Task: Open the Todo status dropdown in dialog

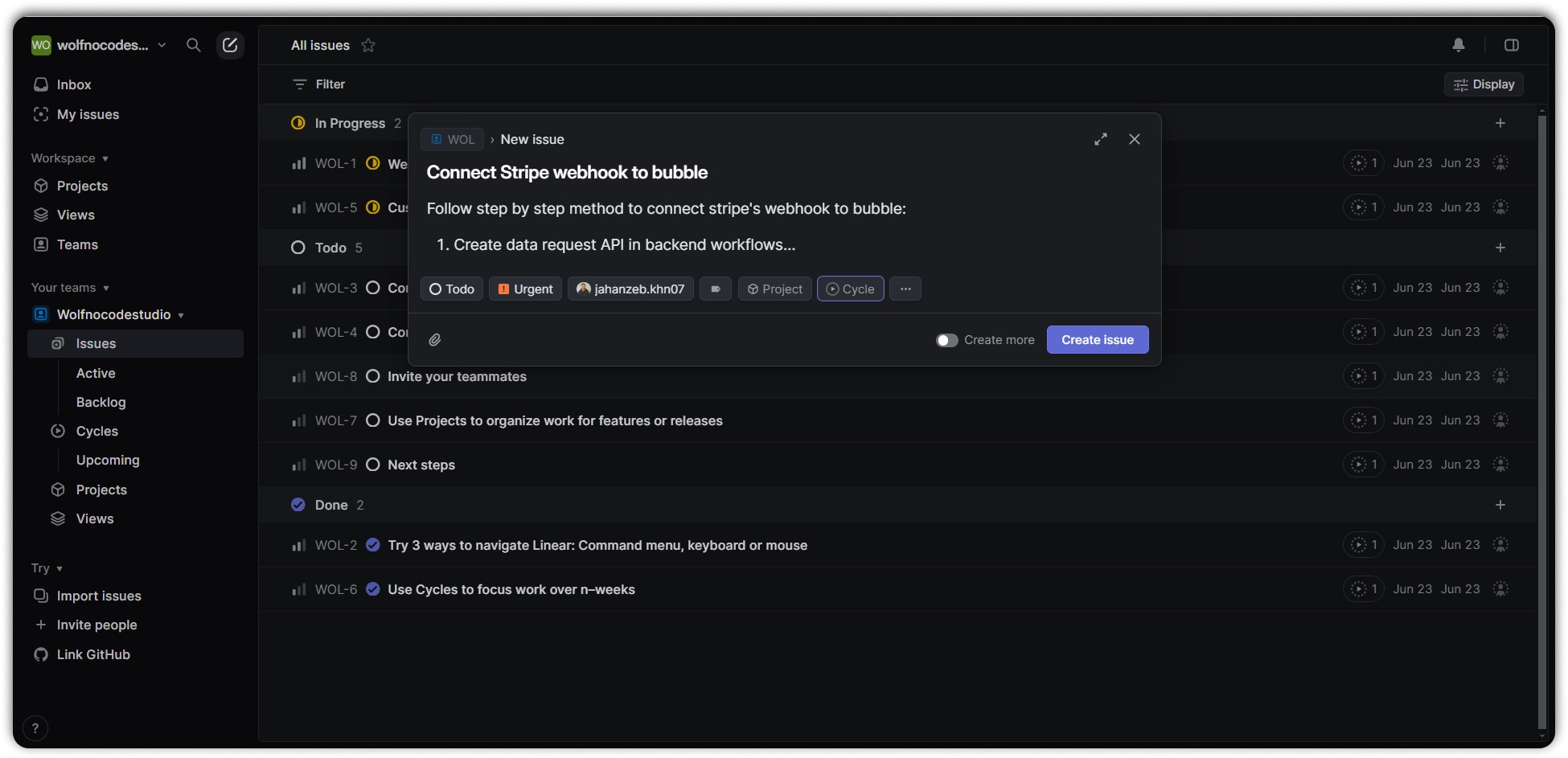Action: [x=452, y=289]
